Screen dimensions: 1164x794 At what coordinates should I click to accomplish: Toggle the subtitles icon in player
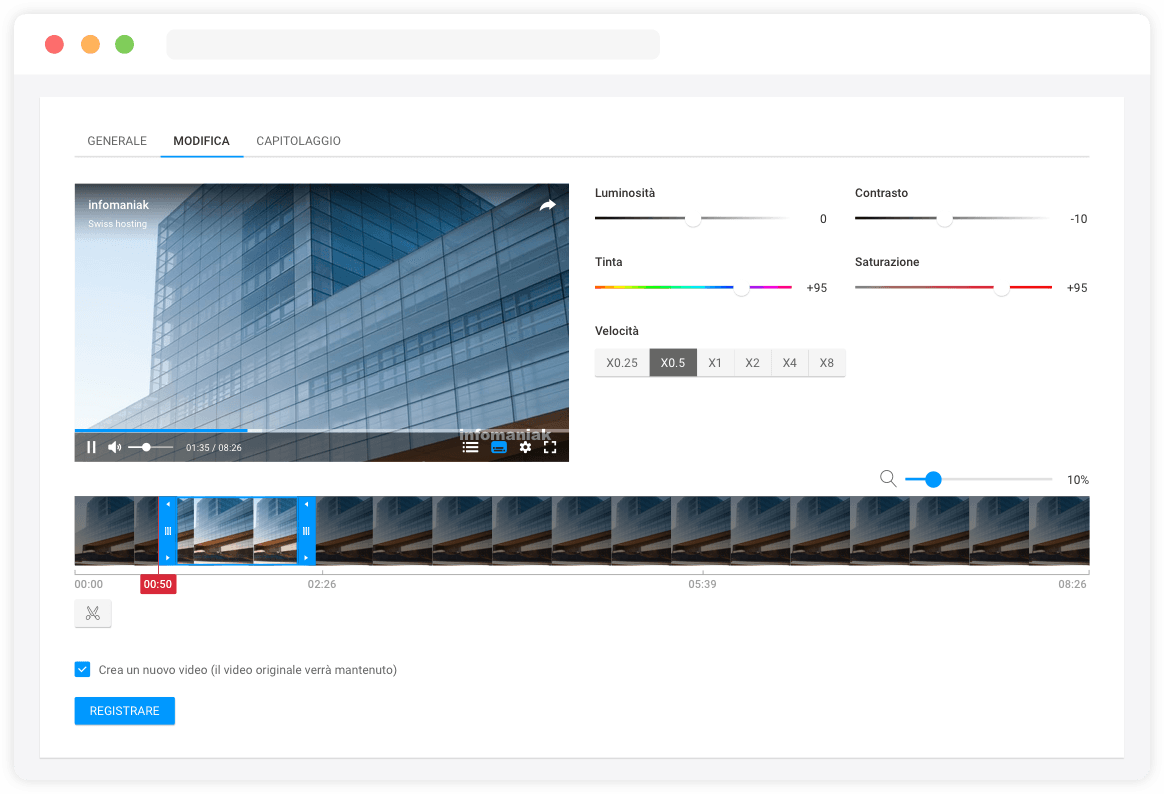pos(499,447)
